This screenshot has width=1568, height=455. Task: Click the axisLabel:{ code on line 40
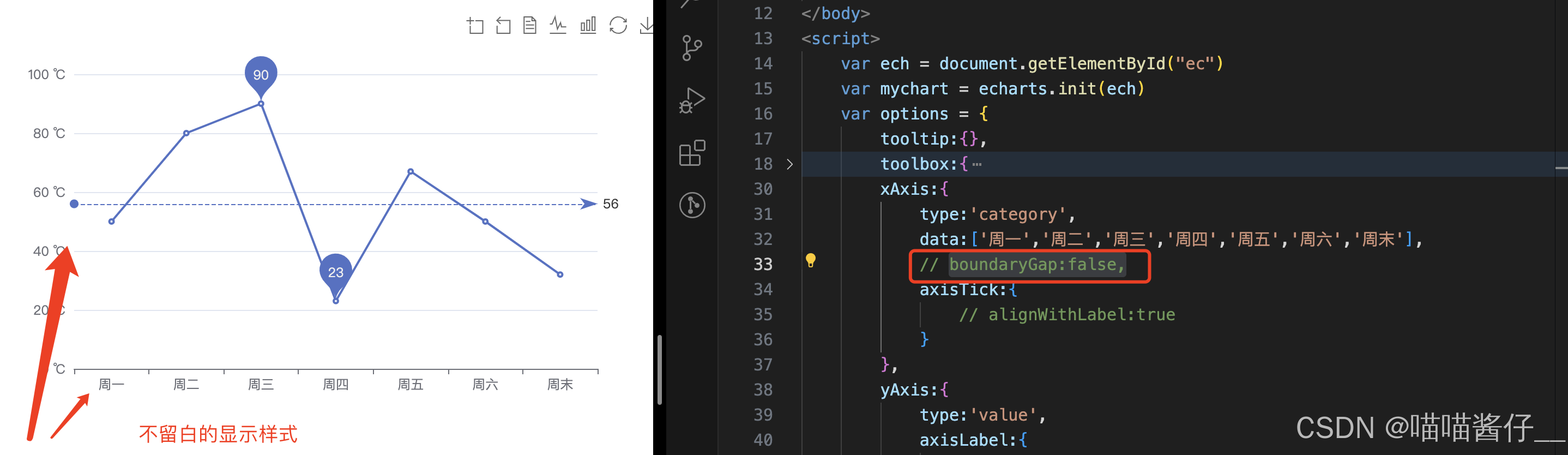(x=973, y=440)
